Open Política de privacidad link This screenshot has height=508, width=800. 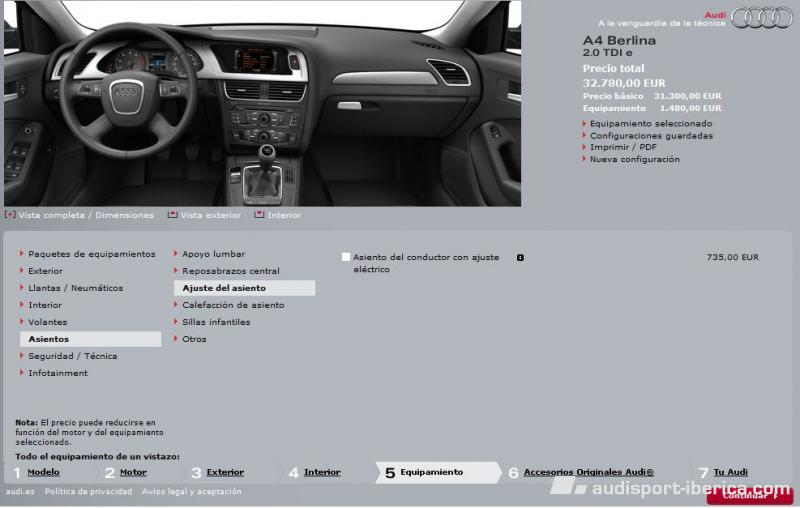point(88,492)
